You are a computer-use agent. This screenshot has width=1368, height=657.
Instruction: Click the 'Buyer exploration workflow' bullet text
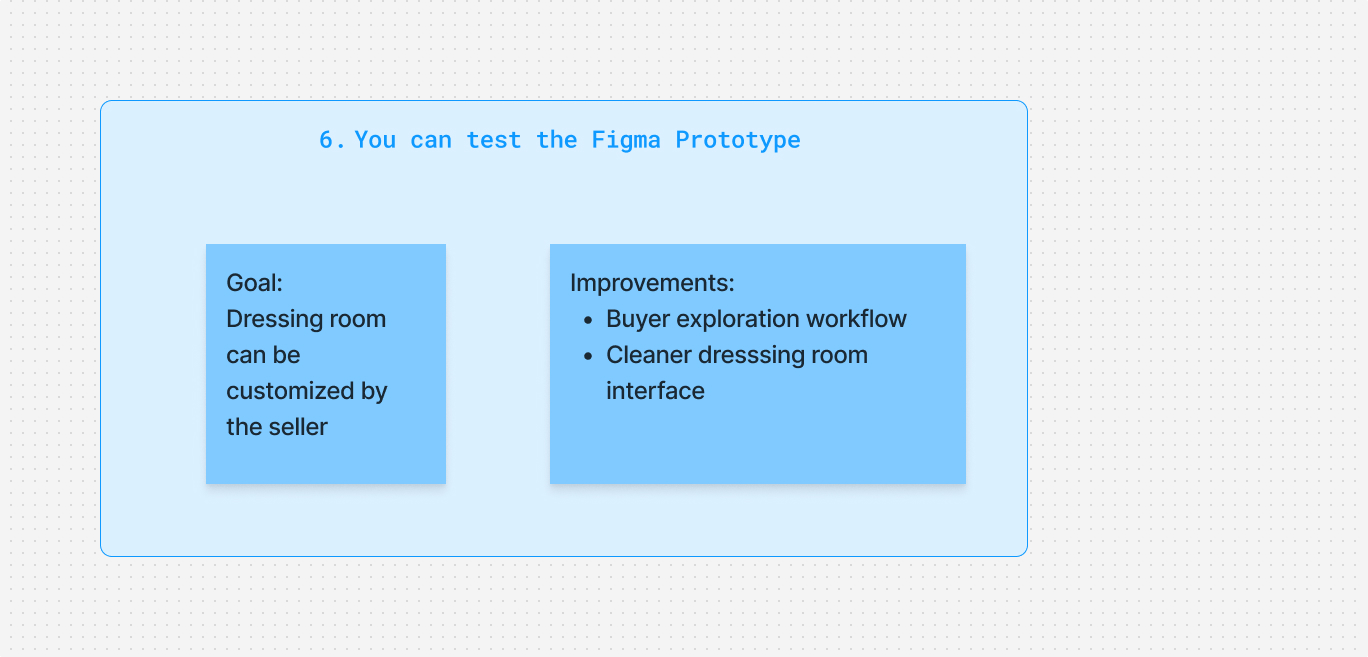pos(756,319)
